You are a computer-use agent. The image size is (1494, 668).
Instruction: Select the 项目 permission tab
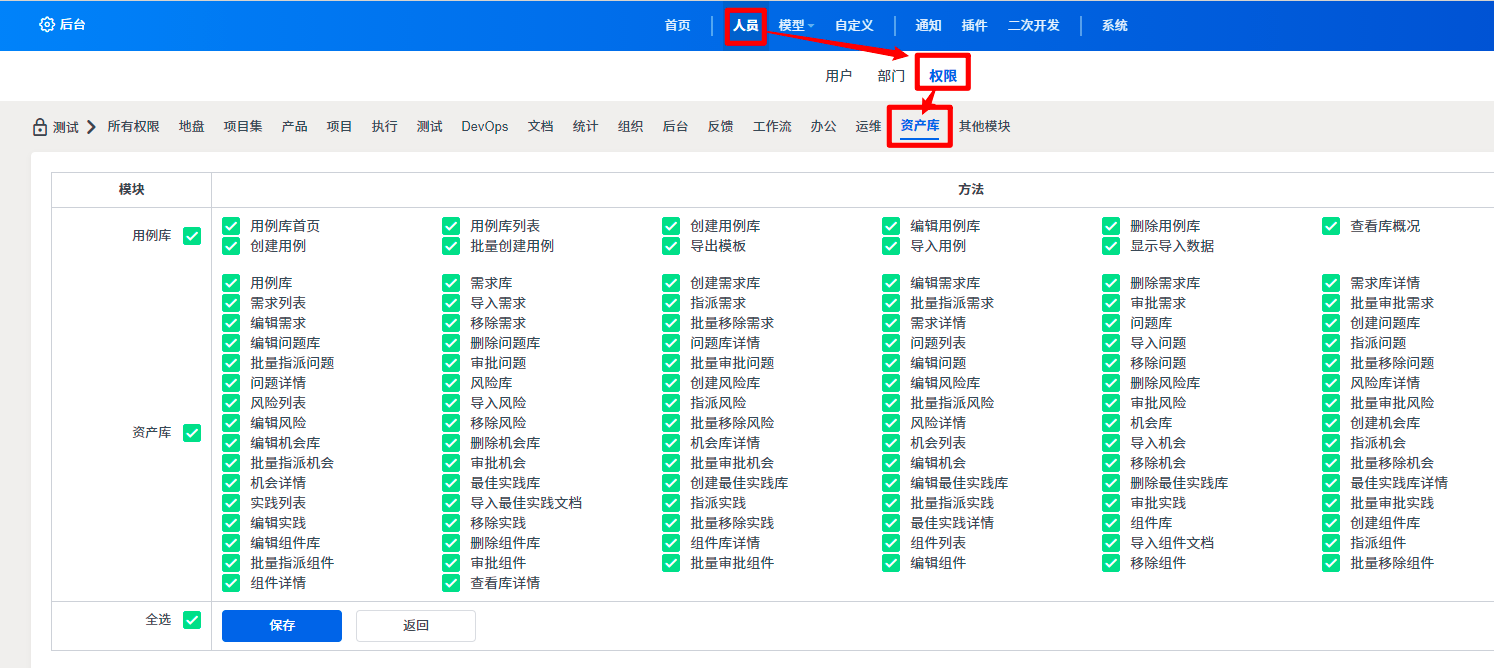coord(340,127)
